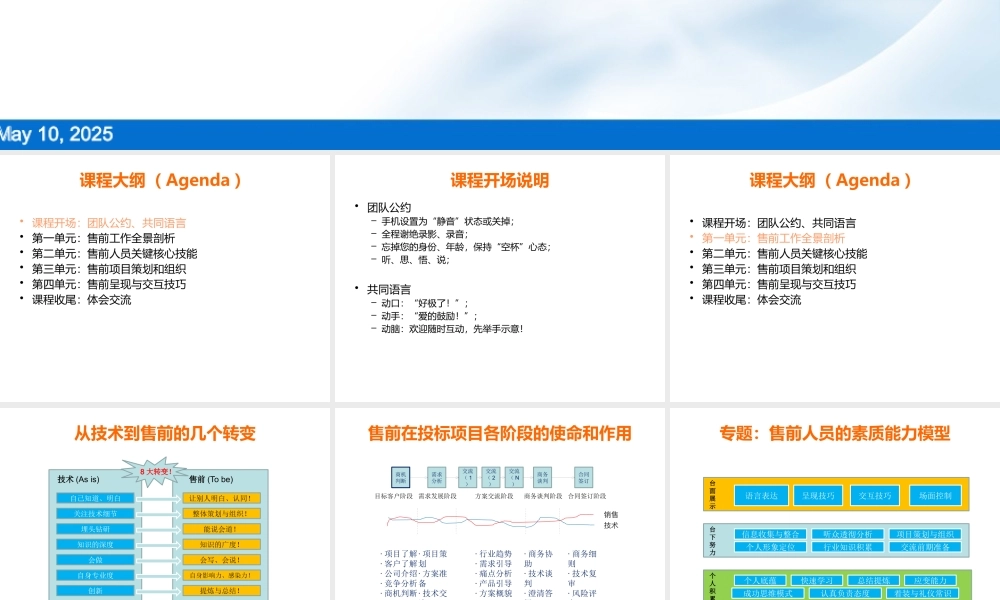
Task: Click the 技术 (As is) column header
Action: click(78, 479)
